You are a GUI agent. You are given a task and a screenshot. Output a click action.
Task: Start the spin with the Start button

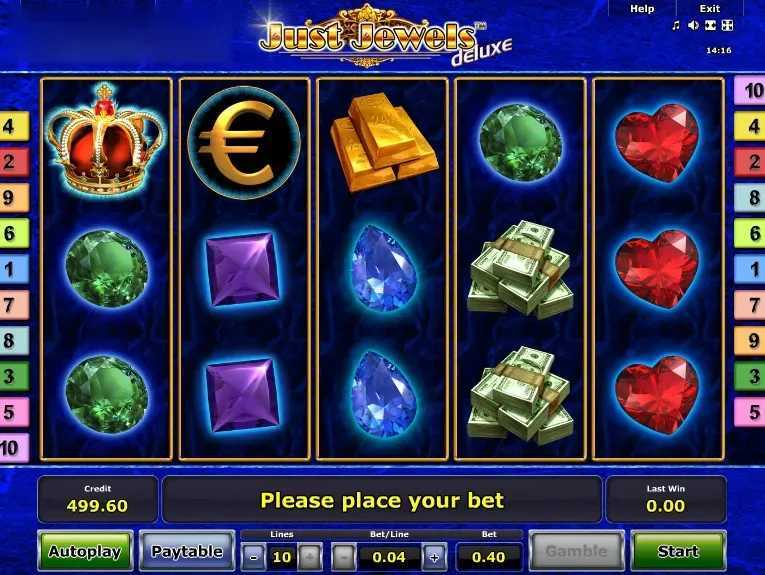[678, 551]
